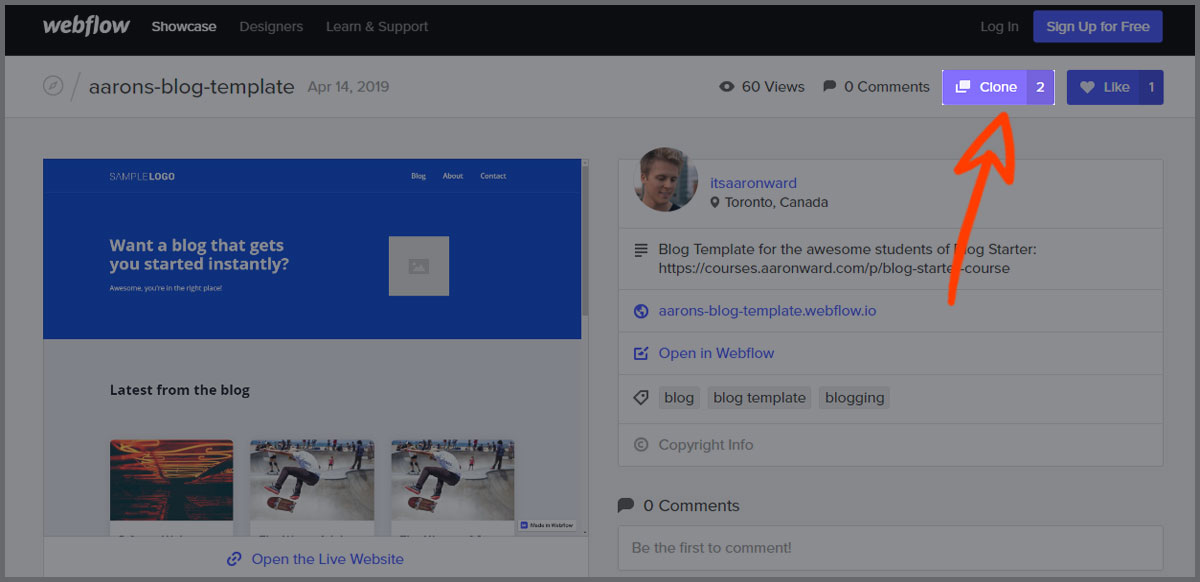
Task: Click the Made in Webflow badge
Action: pos(547,525)
